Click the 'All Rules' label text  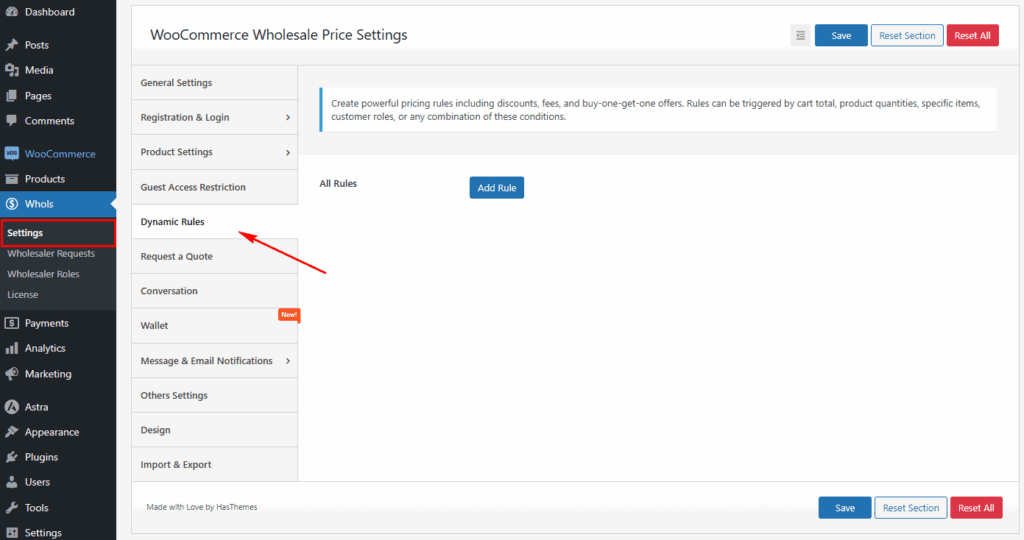[x=338, y=183]
